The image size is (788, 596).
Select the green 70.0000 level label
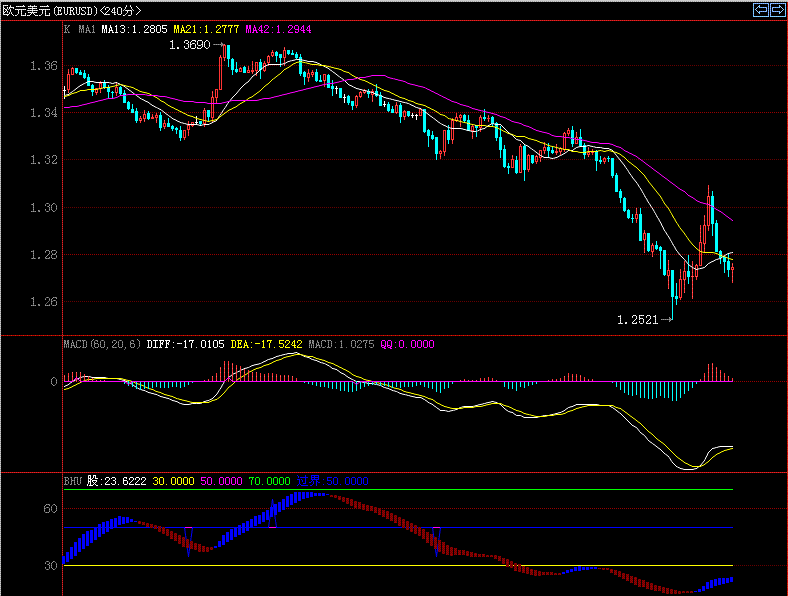pos(269,481)
